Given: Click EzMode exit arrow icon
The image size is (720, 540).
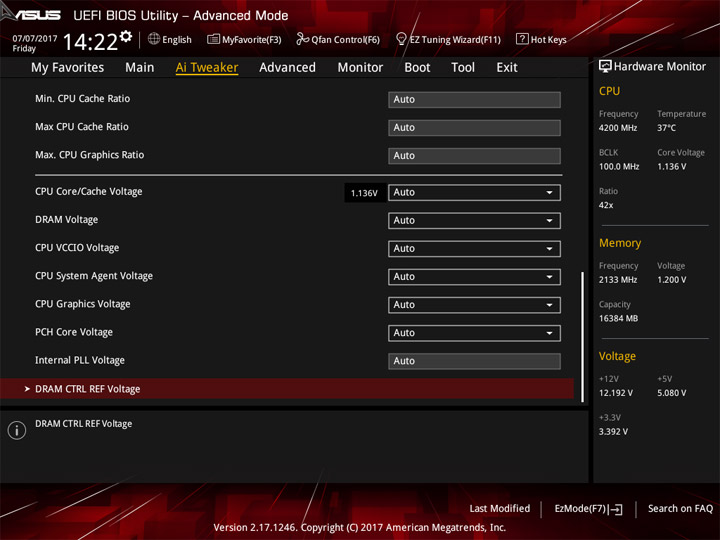Looking at the screenshot, I should click(x=616, y=509).
